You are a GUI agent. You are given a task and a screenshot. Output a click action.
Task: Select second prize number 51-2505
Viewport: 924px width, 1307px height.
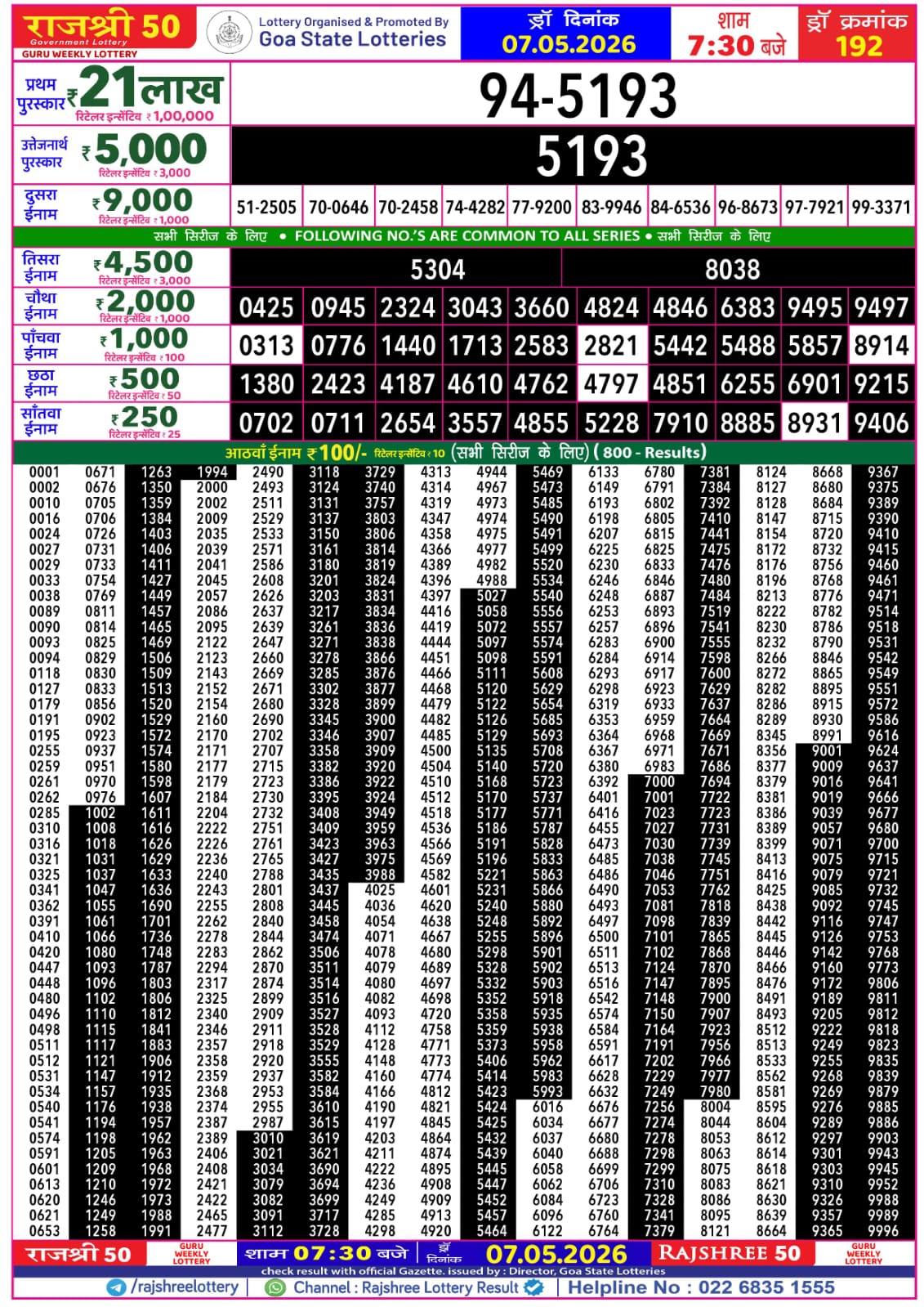coord(266,208)
